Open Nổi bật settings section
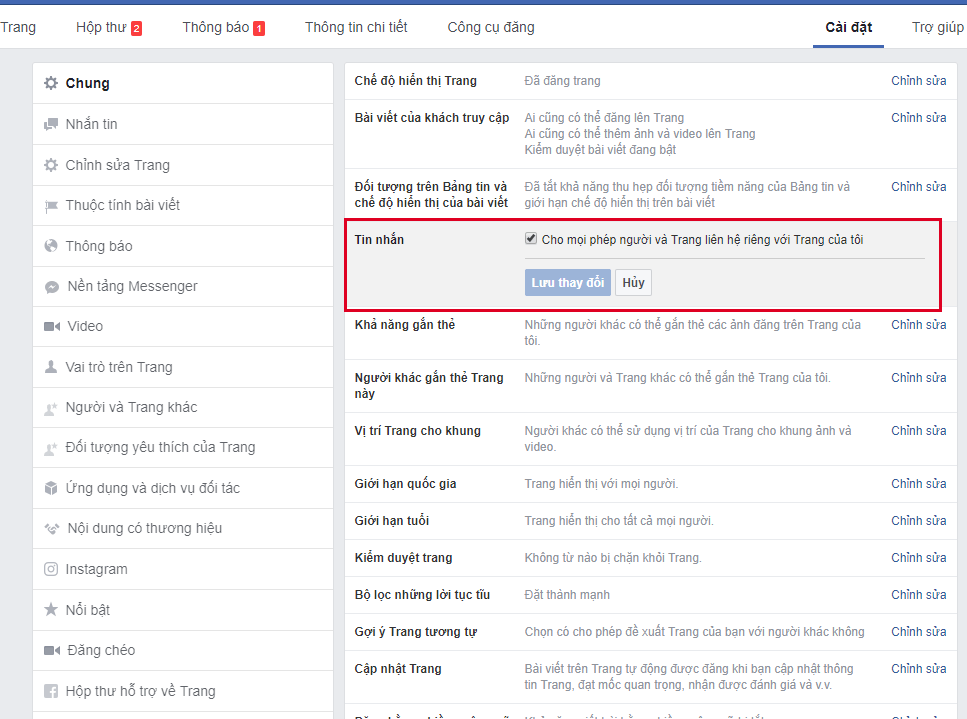This screenshot has width=967, height=719. click(x=183, y=610)
